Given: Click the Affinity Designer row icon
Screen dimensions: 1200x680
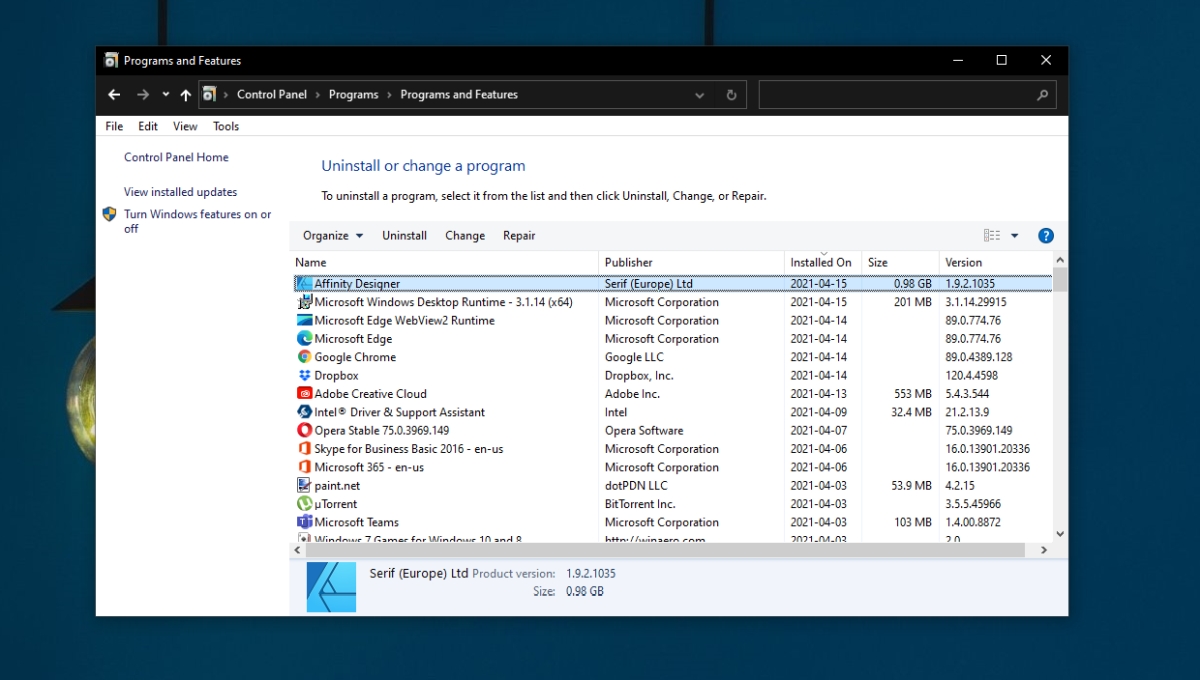Looking at the screenshot, I should 305,284.
